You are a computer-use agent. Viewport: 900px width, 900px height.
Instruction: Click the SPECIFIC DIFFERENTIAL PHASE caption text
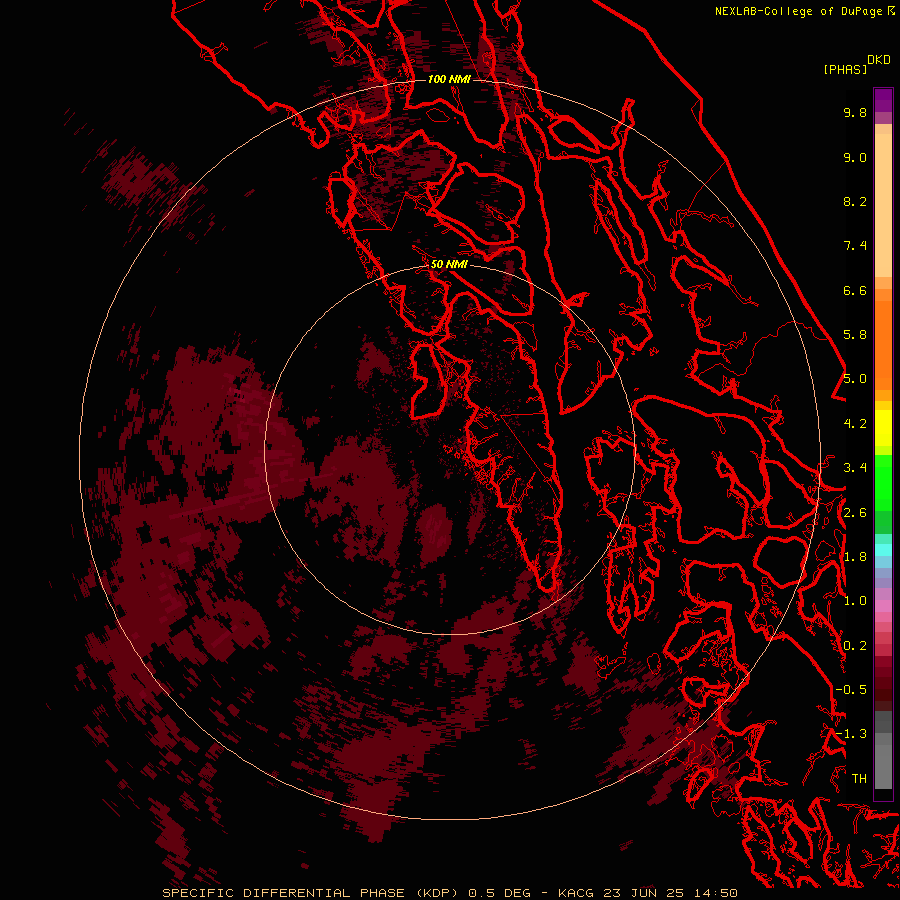pos(283,893)
